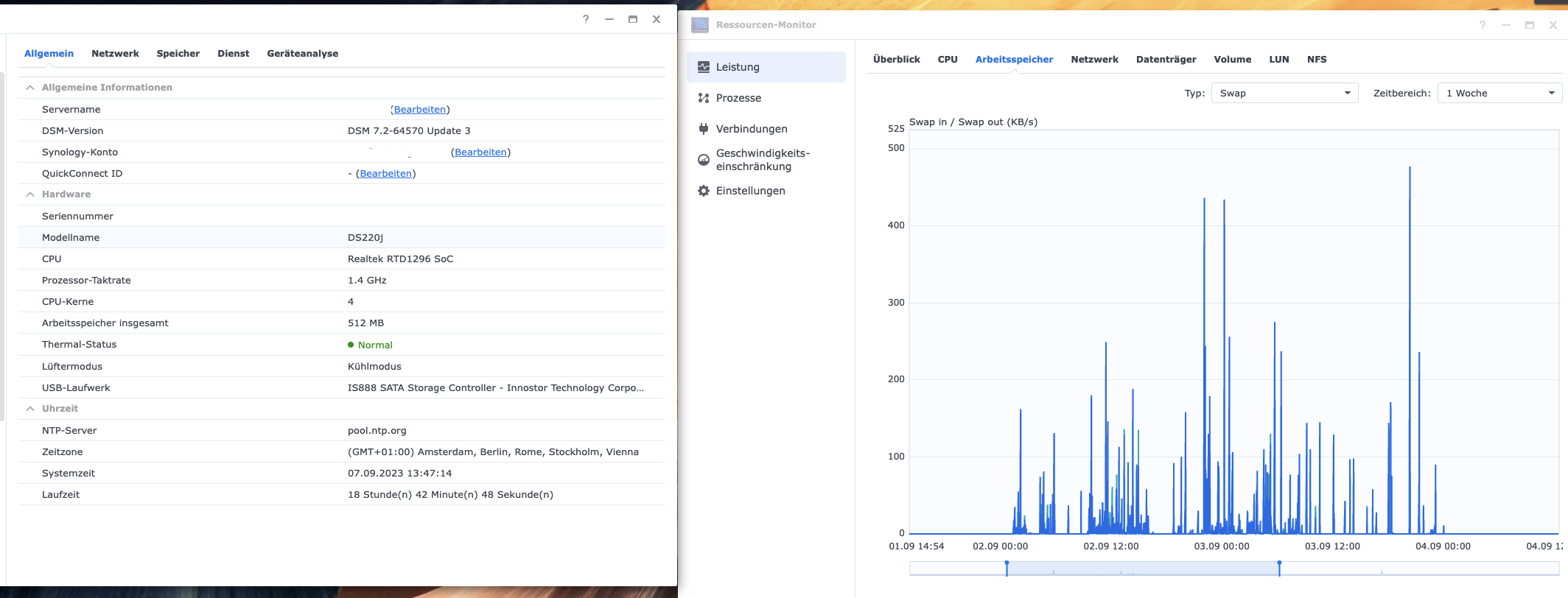
Task: Open the Dienst tab
Action: 234,54
